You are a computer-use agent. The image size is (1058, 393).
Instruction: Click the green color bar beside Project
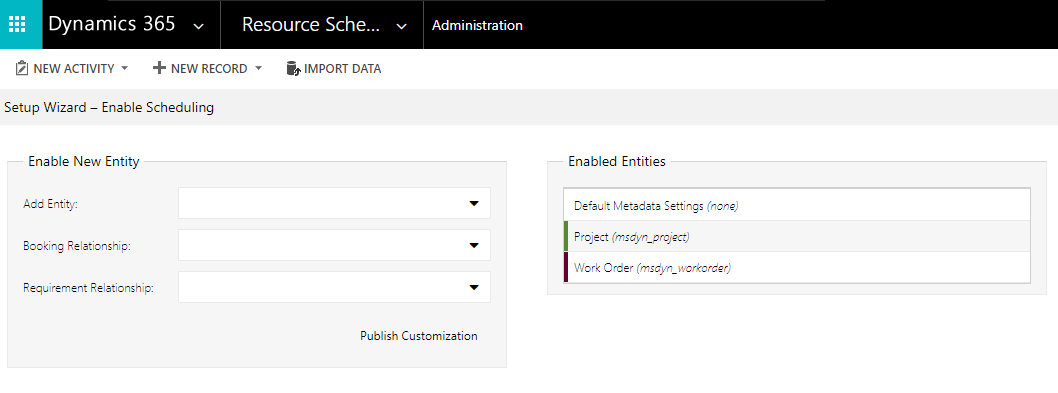click(x=566, y=236)
